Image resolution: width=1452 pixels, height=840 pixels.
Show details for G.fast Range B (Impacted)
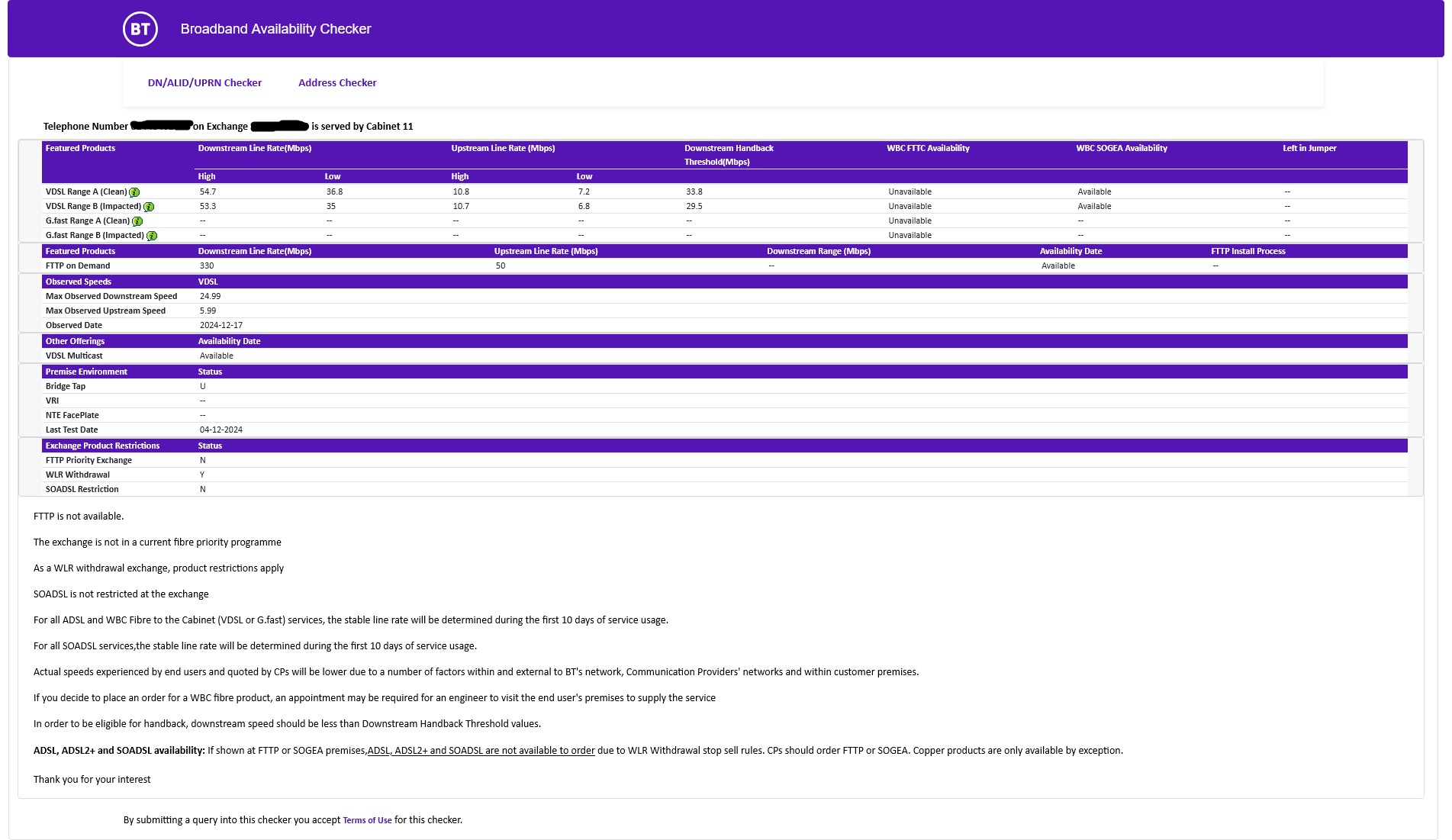[152, 237]
